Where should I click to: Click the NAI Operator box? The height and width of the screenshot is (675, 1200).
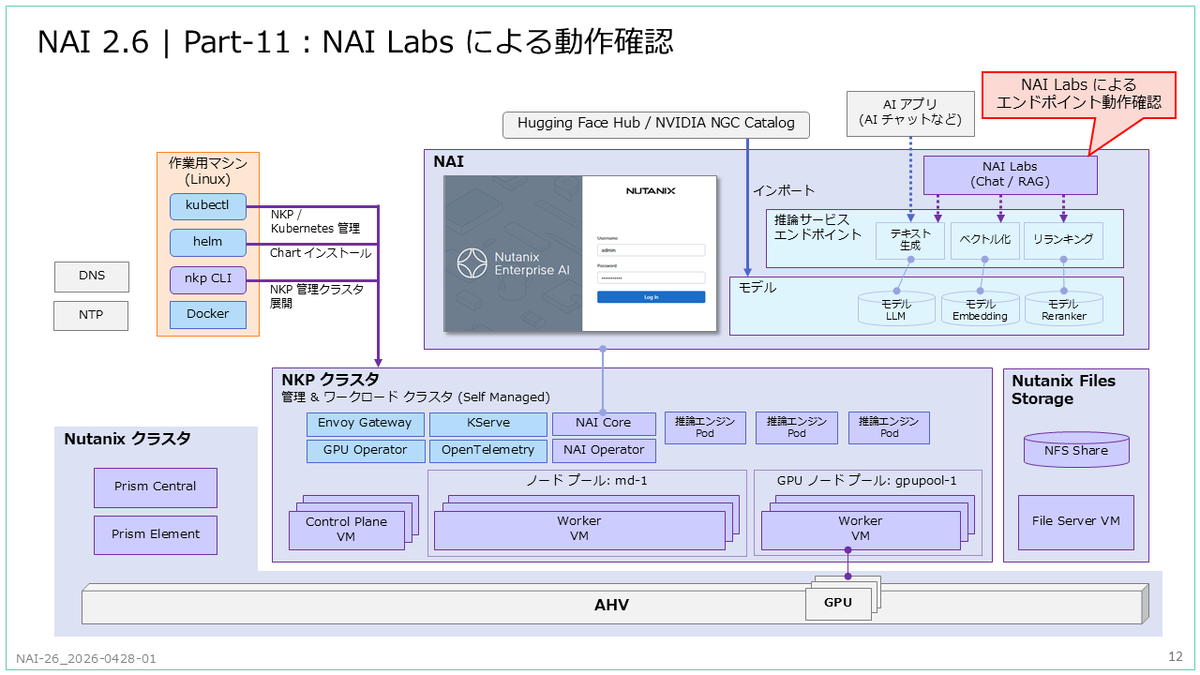tap(603, 450)
